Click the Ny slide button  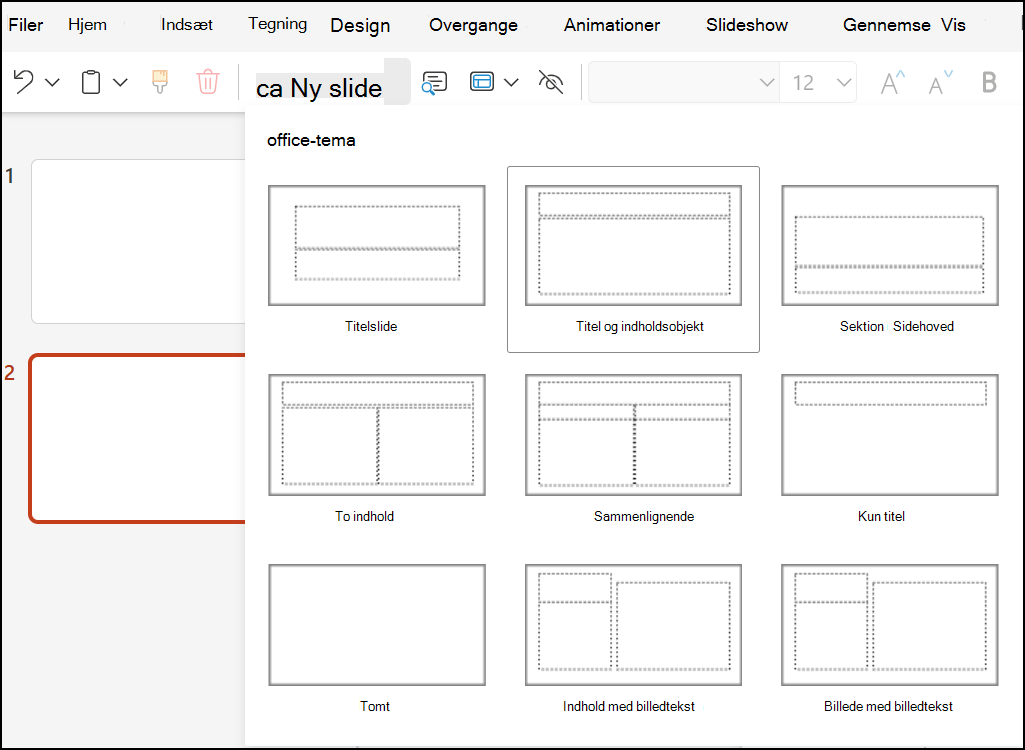[x=332, y=82]
